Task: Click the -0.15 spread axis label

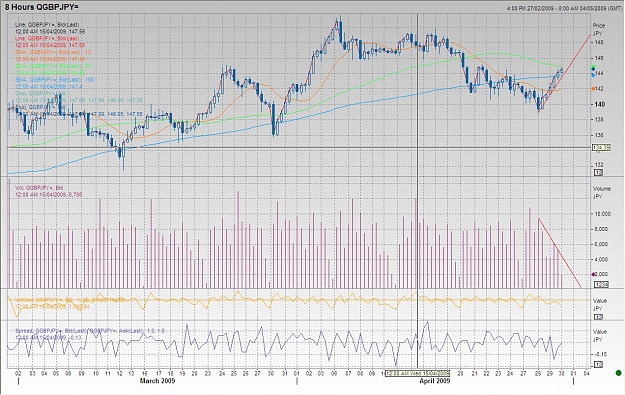Action: point(601,354)
